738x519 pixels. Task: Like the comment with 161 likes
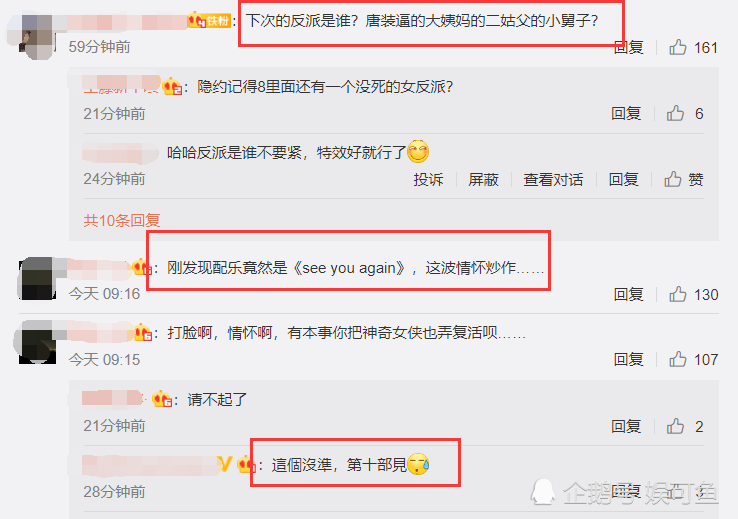point(677,47)
